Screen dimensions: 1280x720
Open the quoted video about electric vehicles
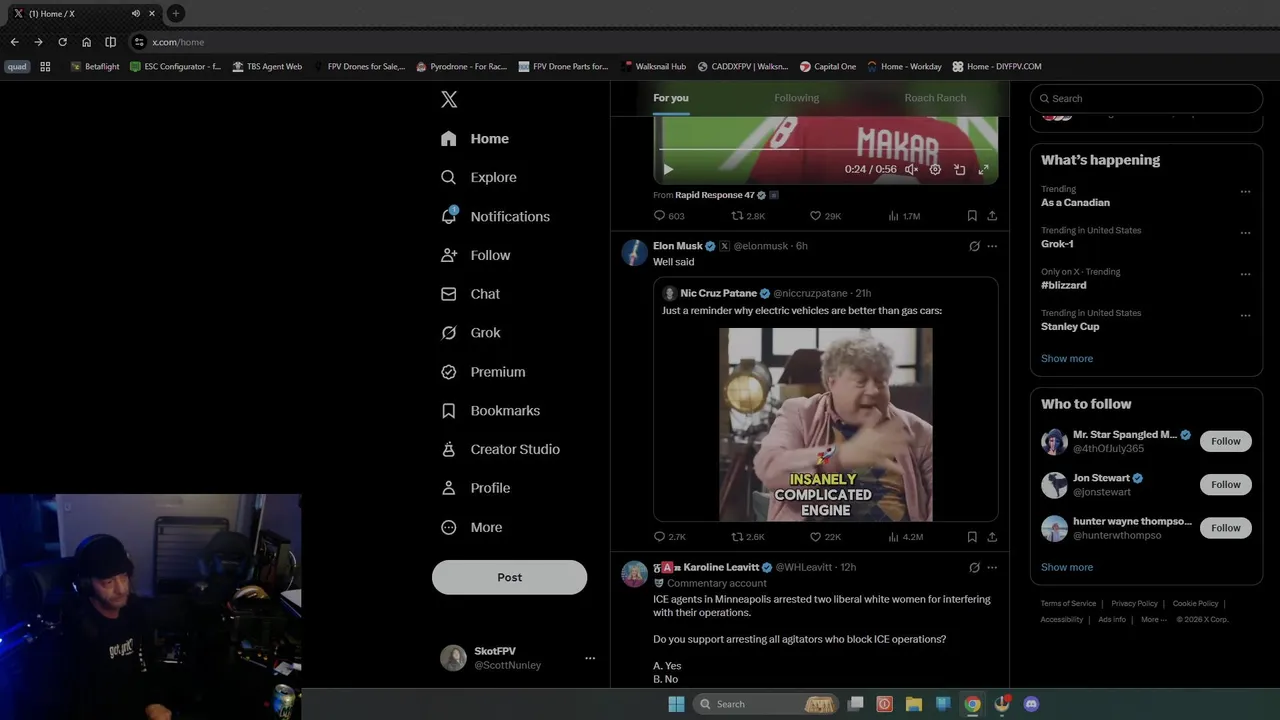tap(826, 425)
